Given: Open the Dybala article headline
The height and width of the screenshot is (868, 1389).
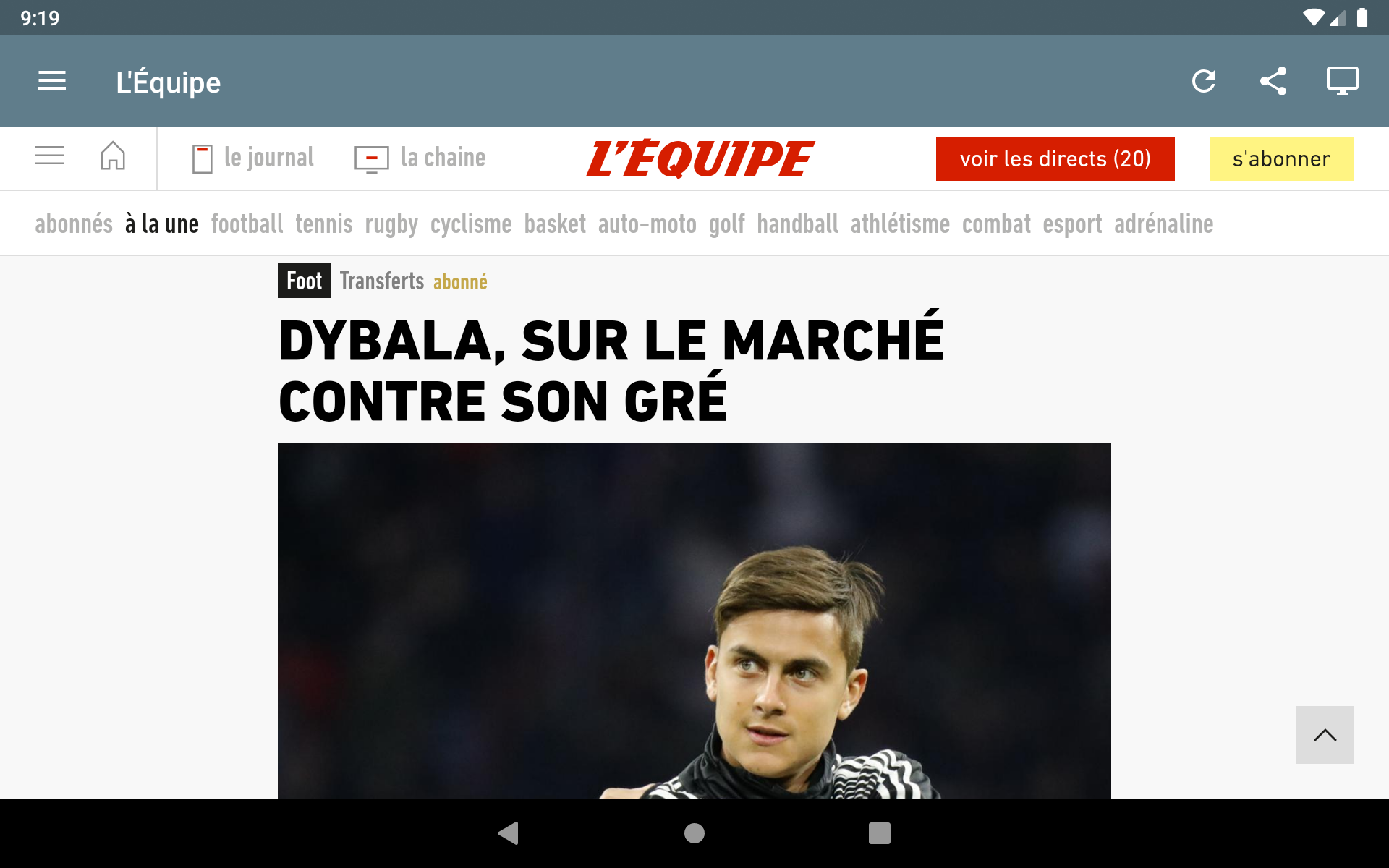Looking at the screenshot, I should [x=611, y=370].
